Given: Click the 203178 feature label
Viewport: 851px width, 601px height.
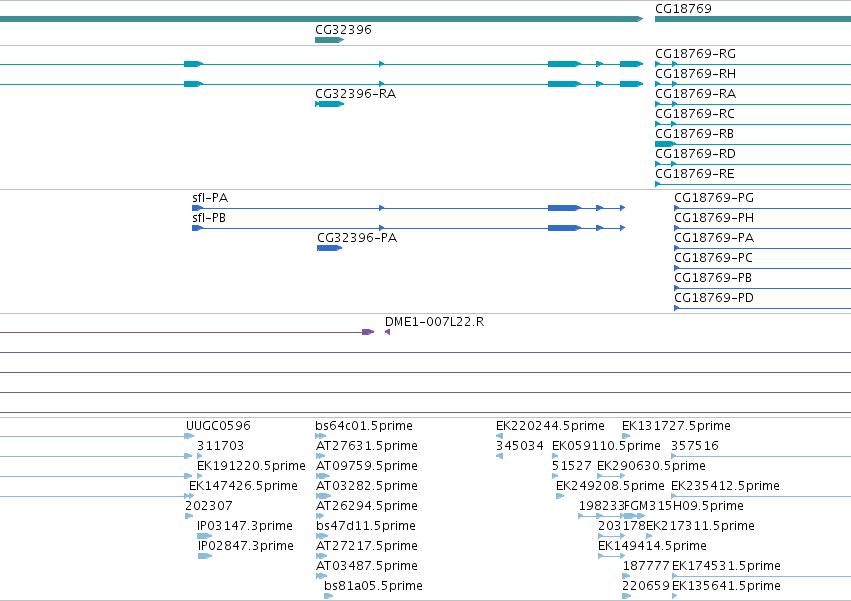Looking at the screenshot, I should [621, 526].
